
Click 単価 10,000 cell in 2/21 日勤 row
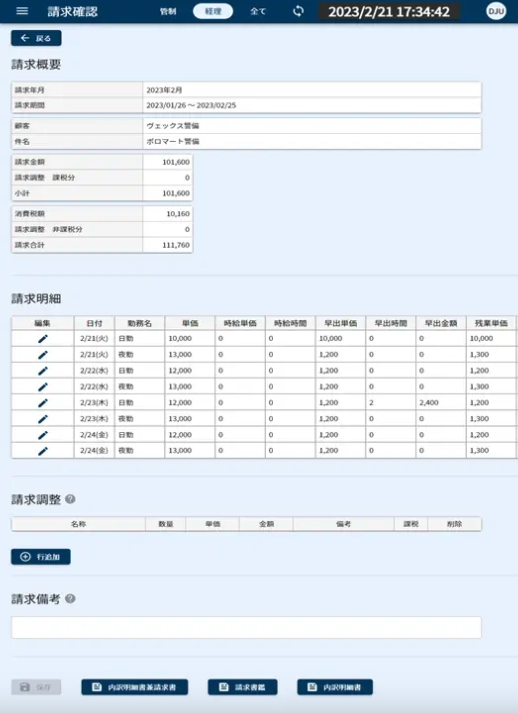point(190,339)
